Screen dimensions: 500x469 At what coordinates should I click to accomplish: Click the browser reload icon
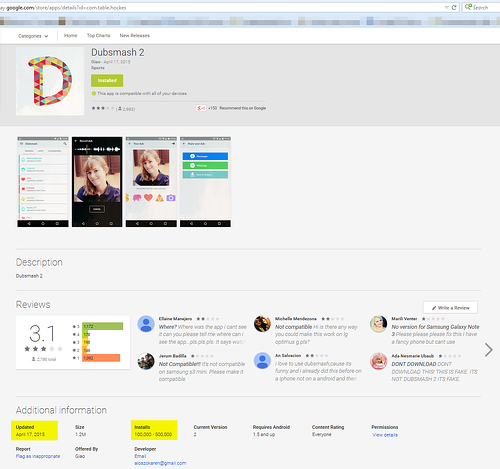(454, 7)
